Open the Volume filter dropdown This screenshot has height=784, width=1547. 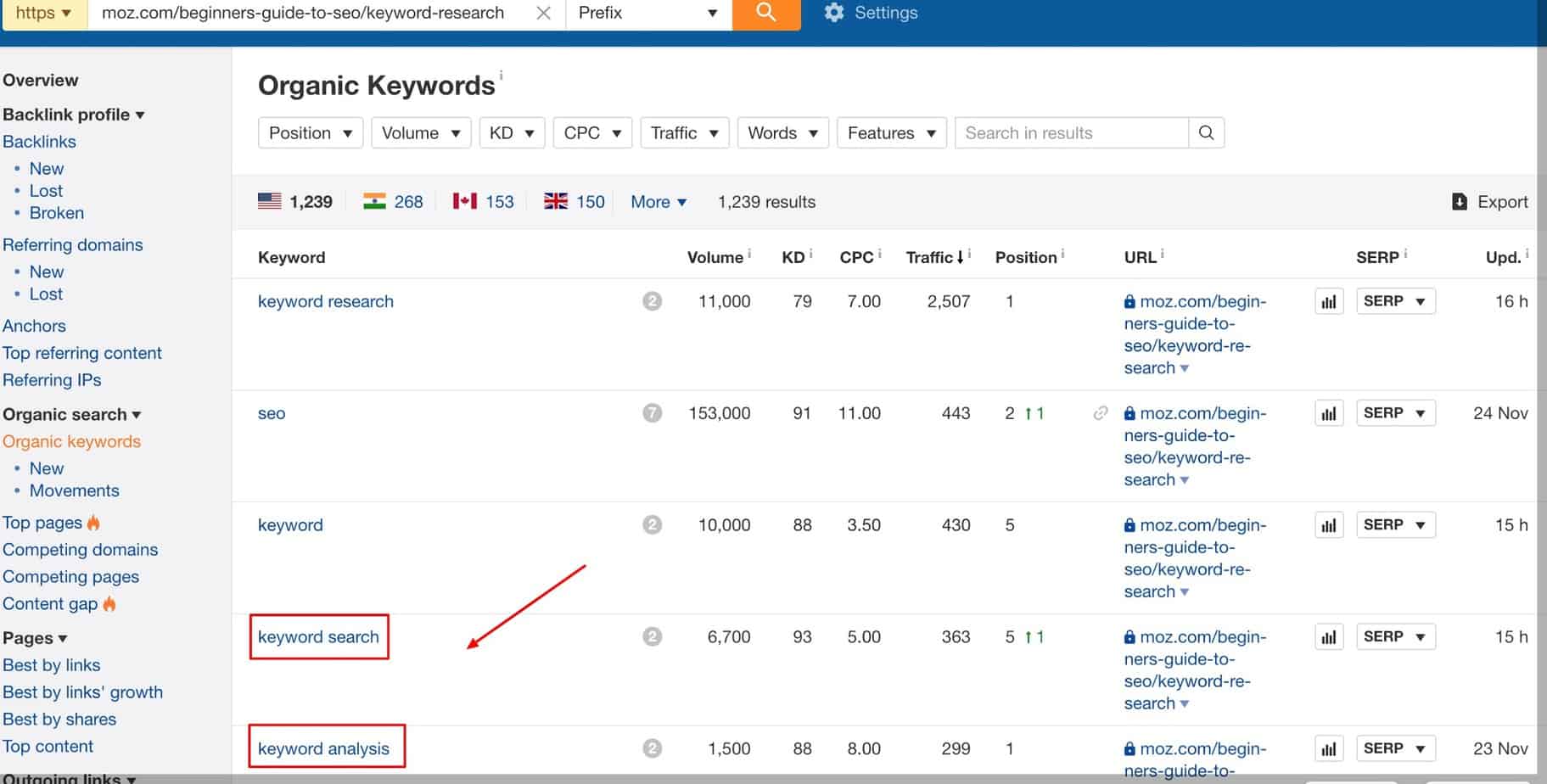[x=421, y=132]
